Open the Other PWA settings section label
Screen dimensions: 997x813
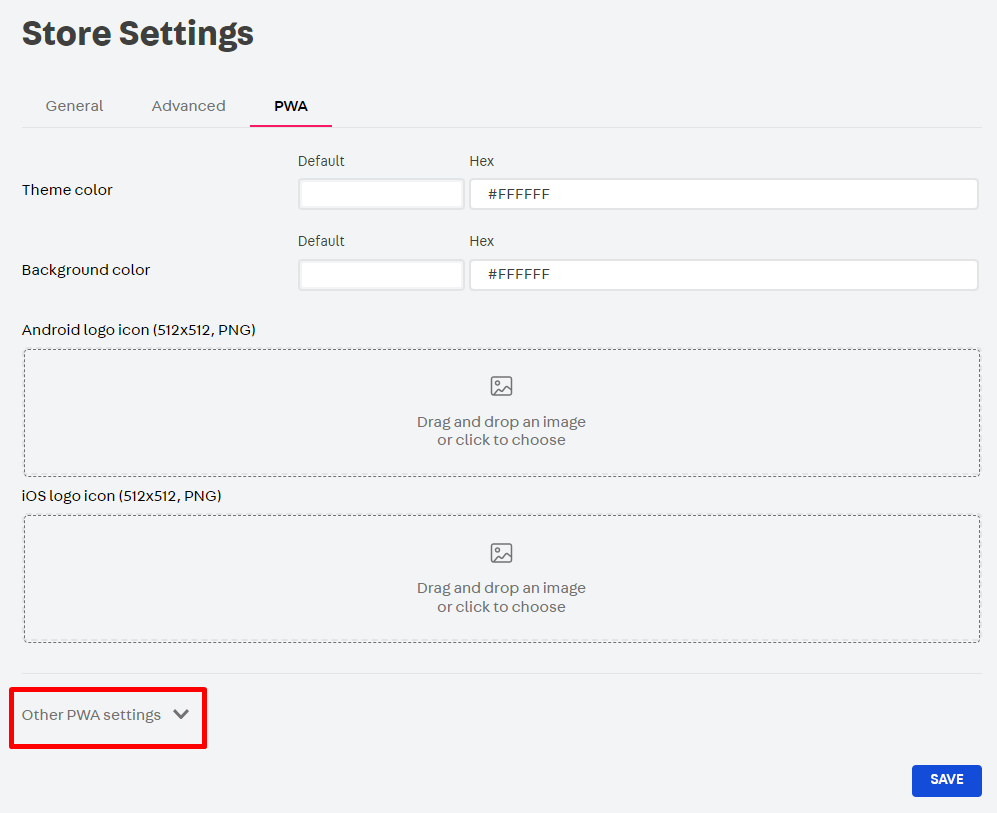[91, 715]
